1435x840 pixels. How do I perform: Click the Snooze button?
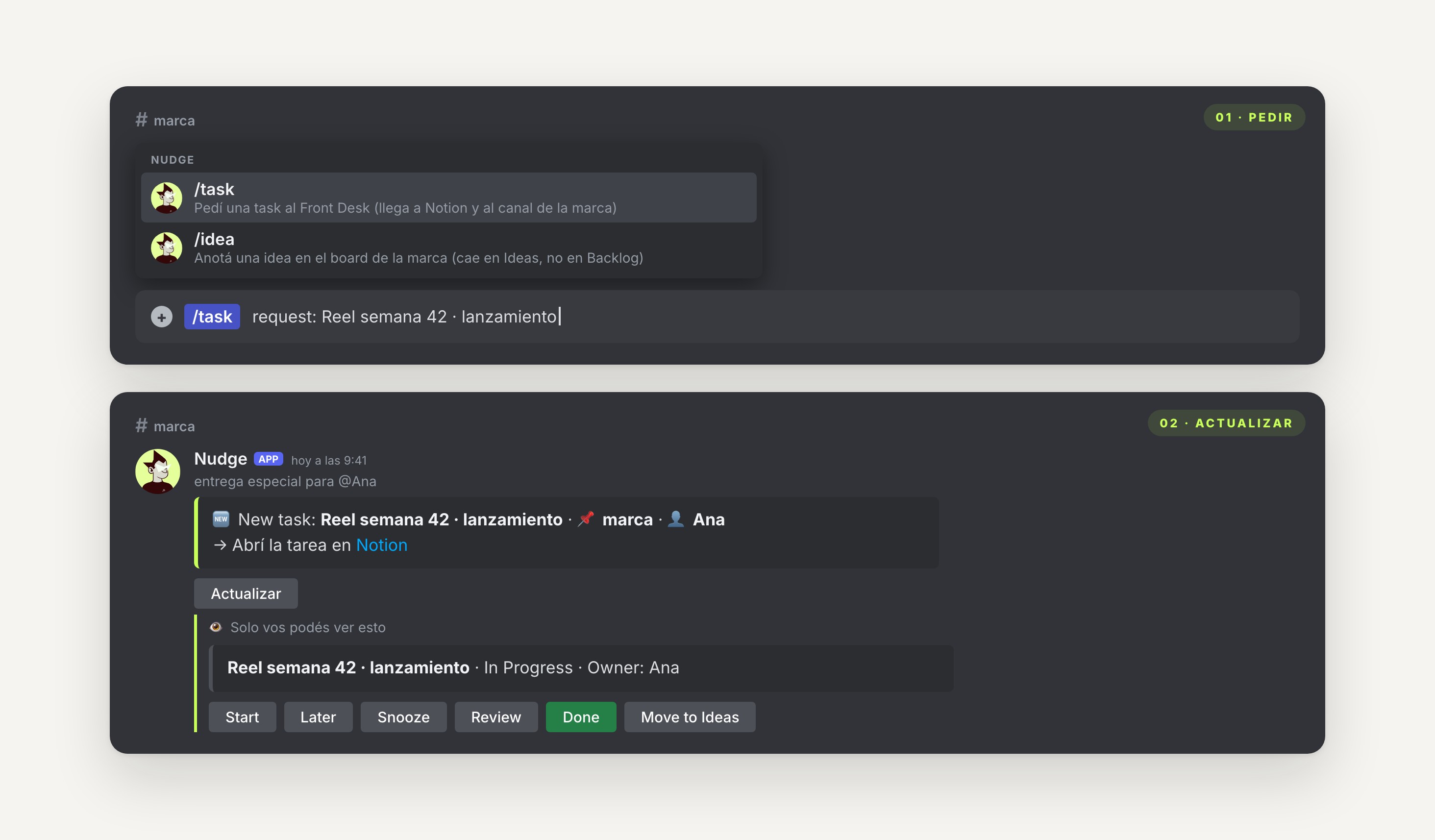403,717
